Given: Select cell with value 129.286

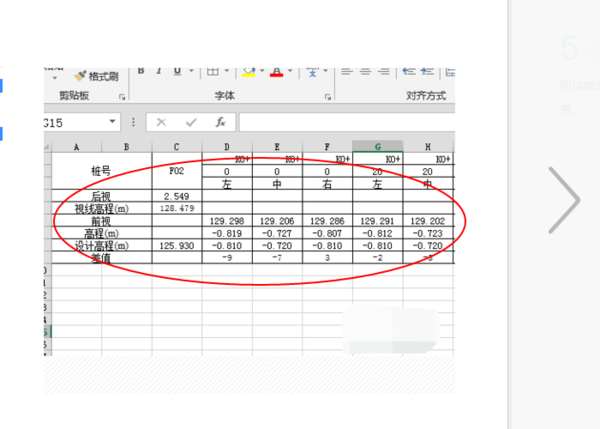Looking at the screenshot, I should (327, 221).
